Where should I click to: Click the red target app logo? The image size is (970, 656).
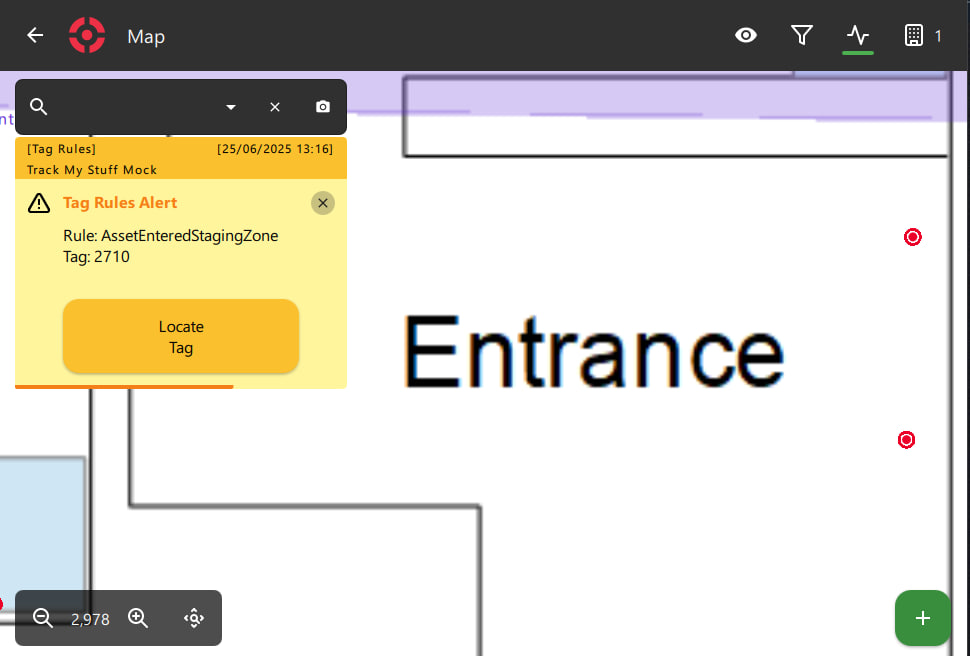point(87,35)
